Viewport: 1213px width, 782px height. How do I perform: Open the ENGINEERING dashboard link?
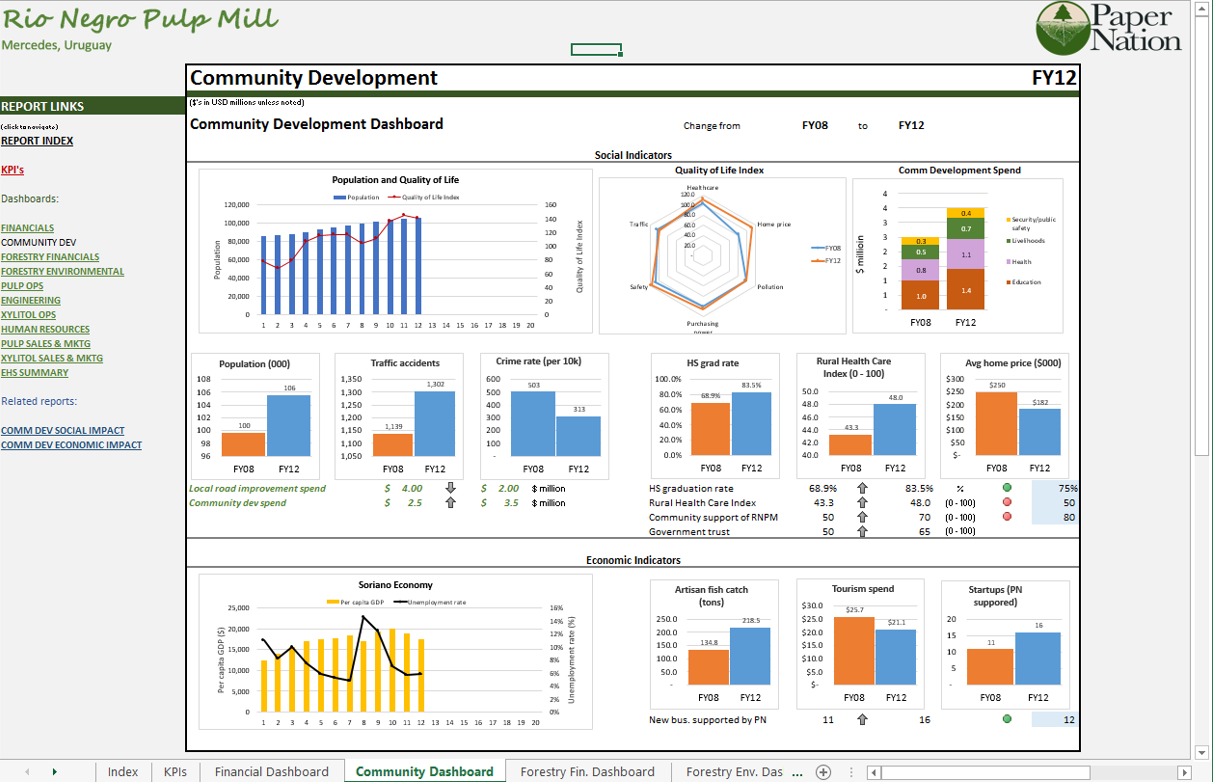[31, 300]
